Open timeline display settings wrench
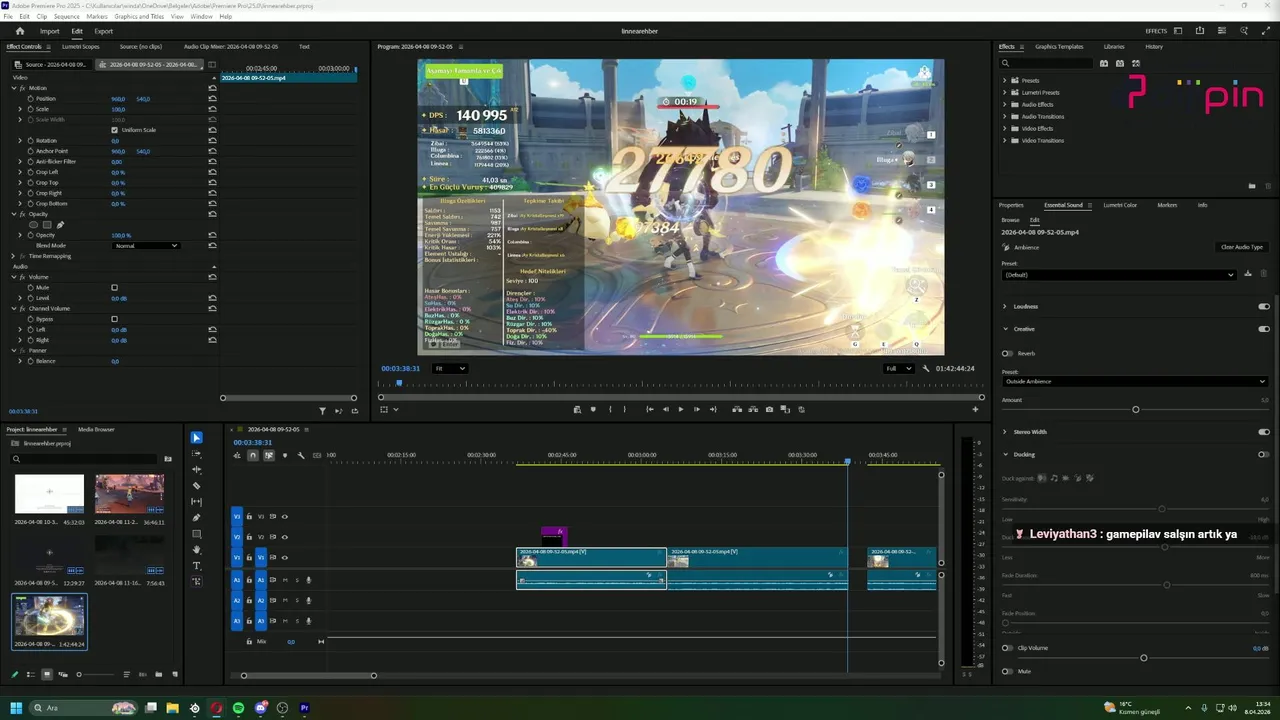The width and height of the screenshot is (1280, 720). (301, 455)
